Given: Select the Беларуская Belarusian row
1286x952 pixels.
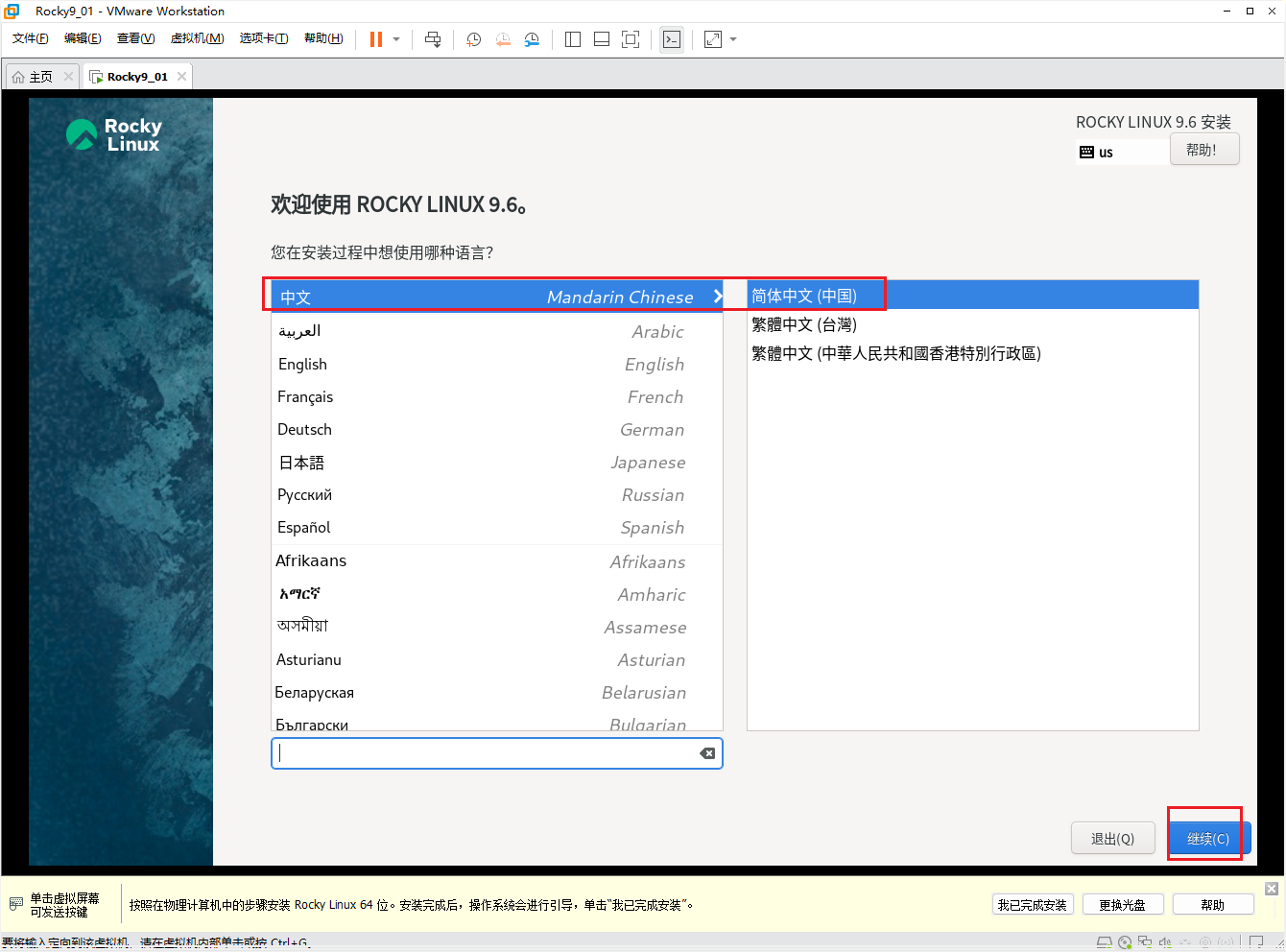Looking at the screenshot, I should click(x=496, y=692).
